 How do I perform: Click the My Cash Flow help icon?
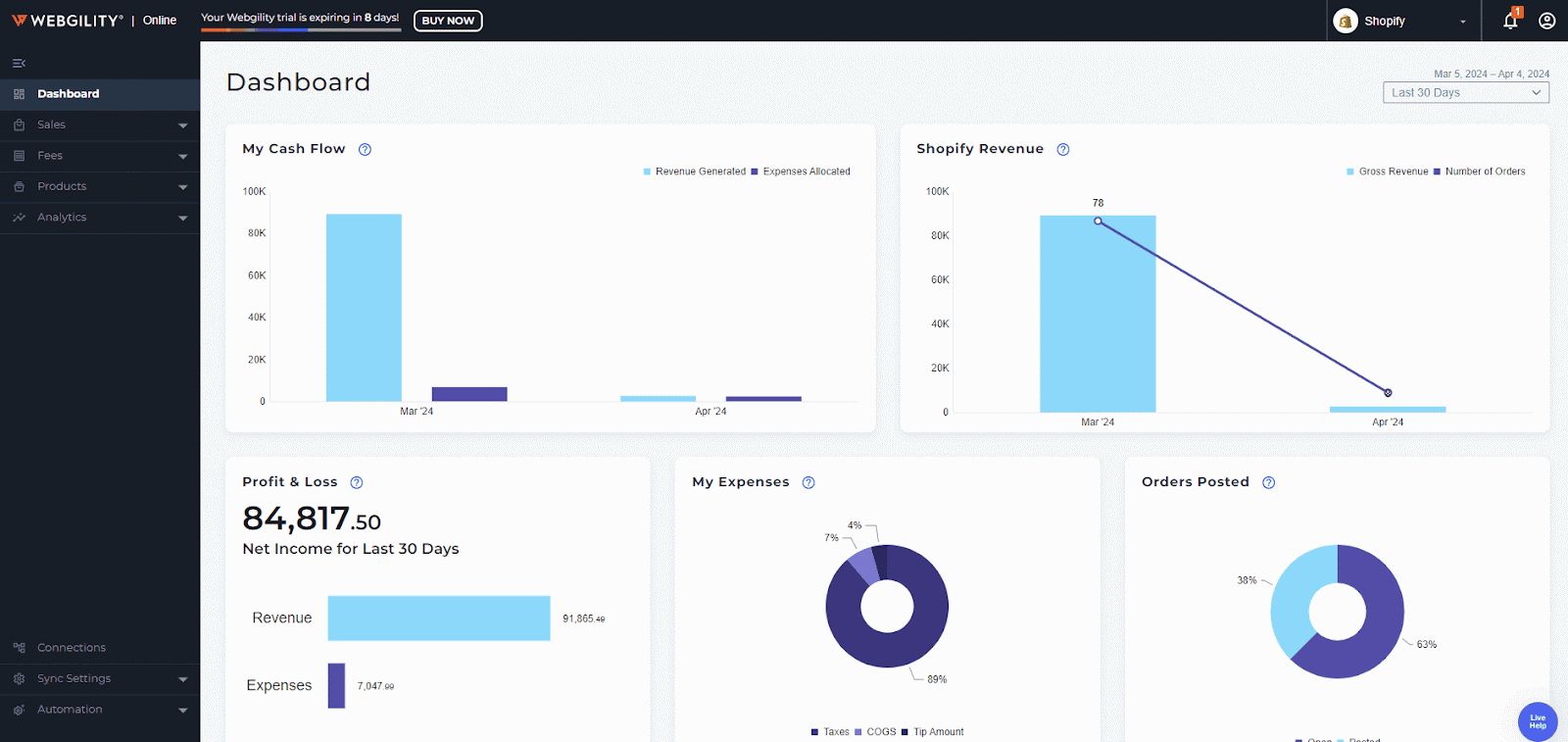click(365, 150)
